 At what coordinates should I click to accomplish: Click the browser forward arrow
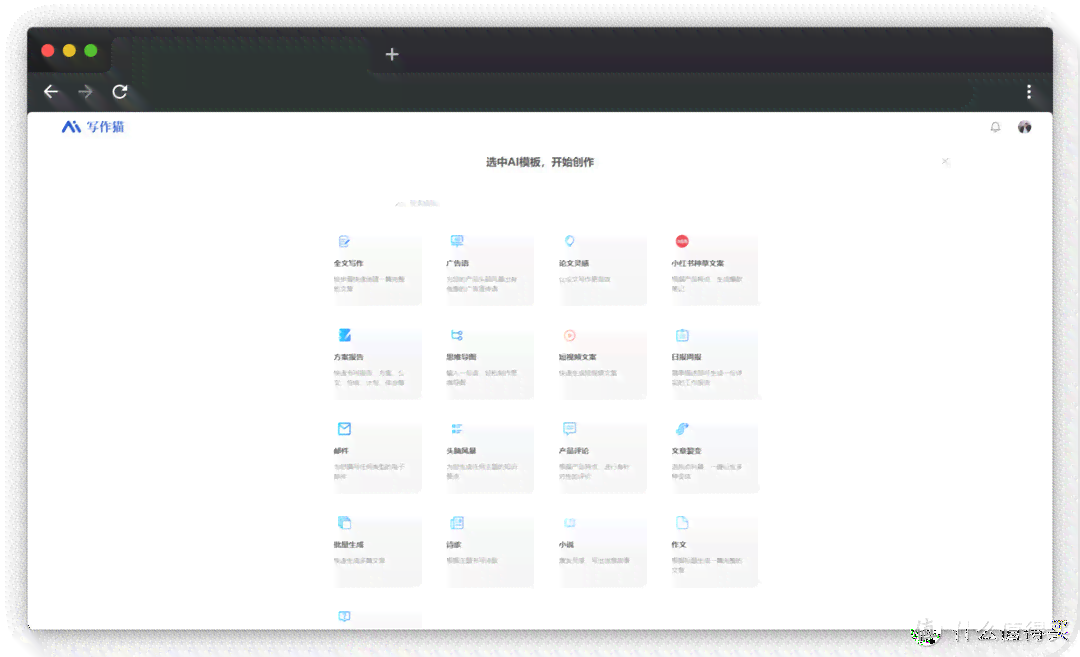(x=85, y=92)
